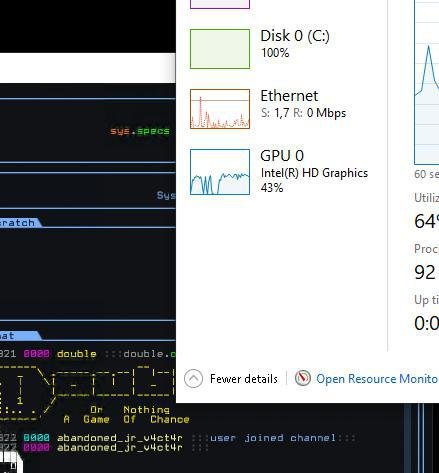Collapse view with the Fewer details chevron
Viewport: 439px width, 473px height.
pos(193,379)
